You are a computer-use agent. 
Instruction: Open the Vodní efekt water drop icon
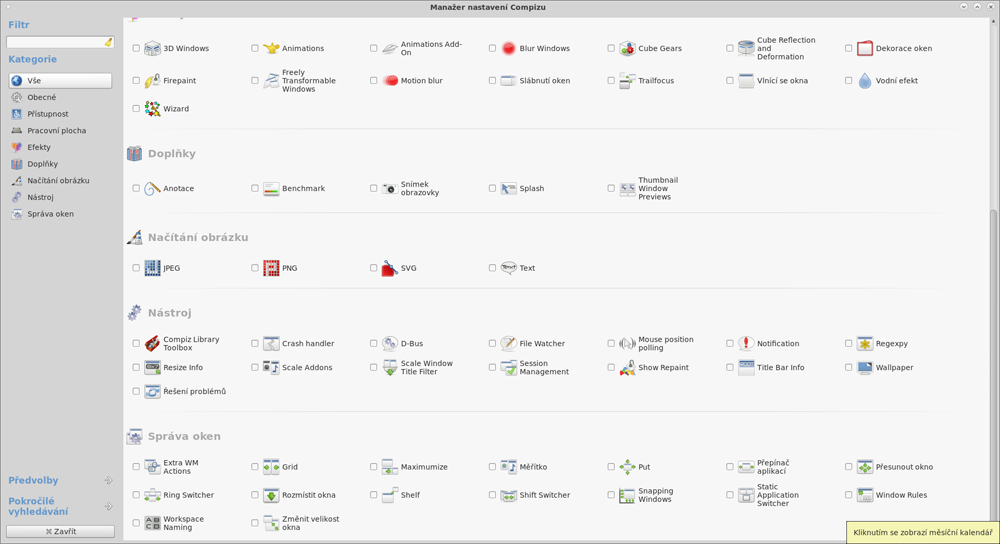(x=865, y=81)
